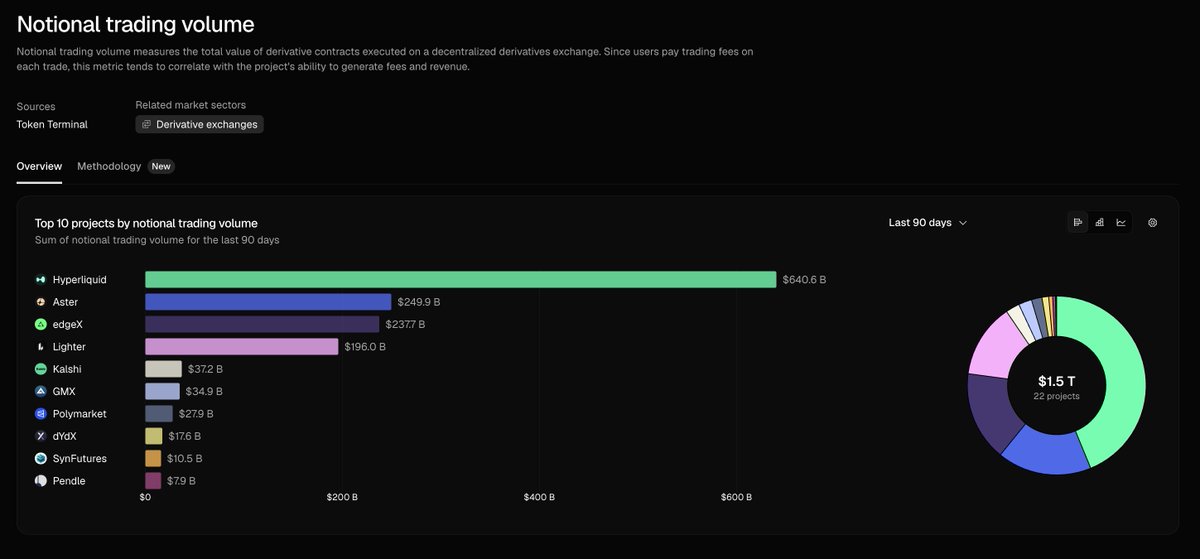Click the slate Polymarket bar
This screenshot has height=559, width=1200.
159,414
